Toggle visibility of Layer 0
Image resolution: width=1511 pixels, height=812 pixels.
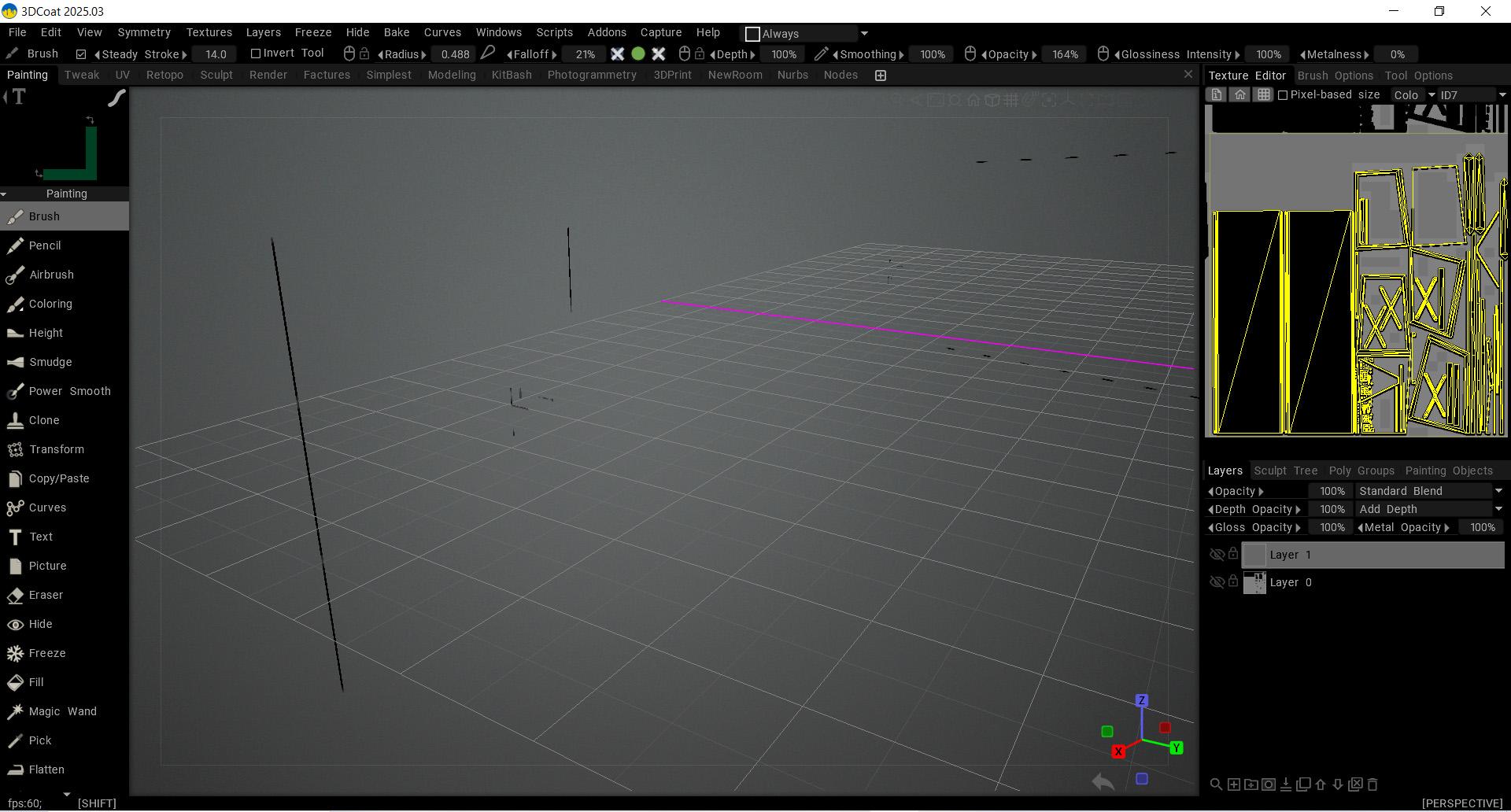click(x=1216, y=582)
